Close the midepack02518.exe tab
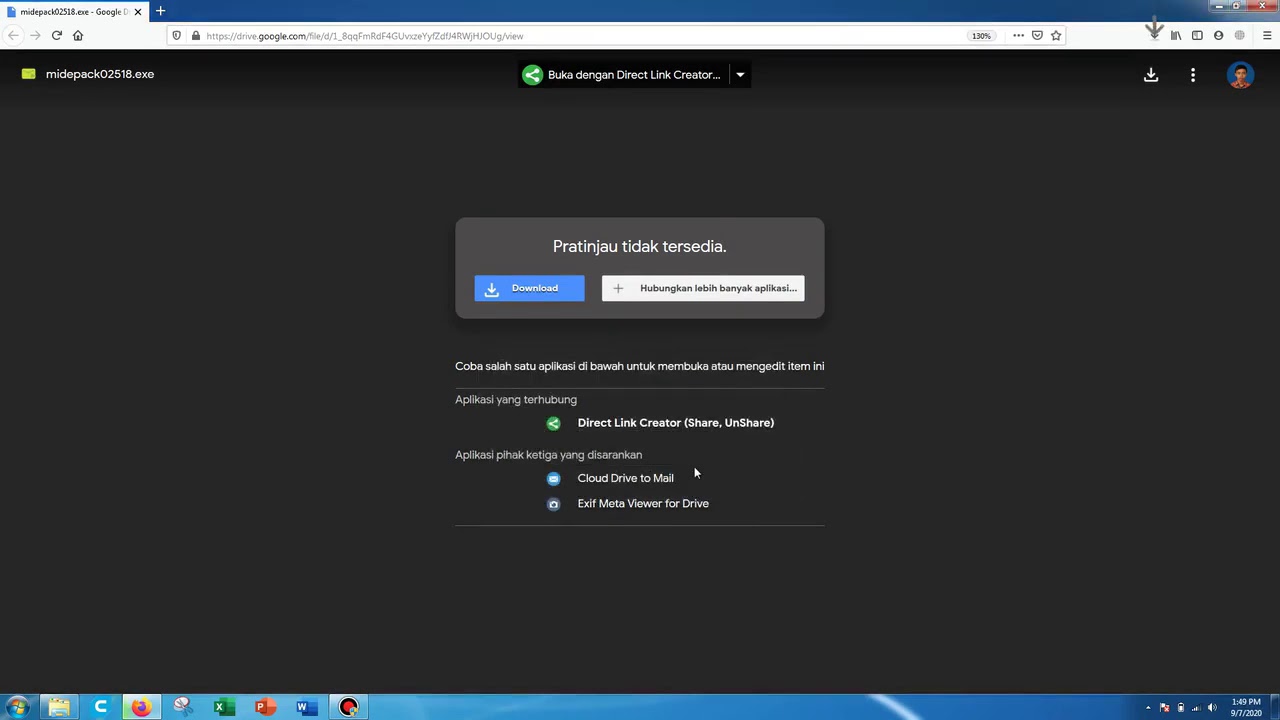This screenshot has height=720, width=1280. pos(138,12)
